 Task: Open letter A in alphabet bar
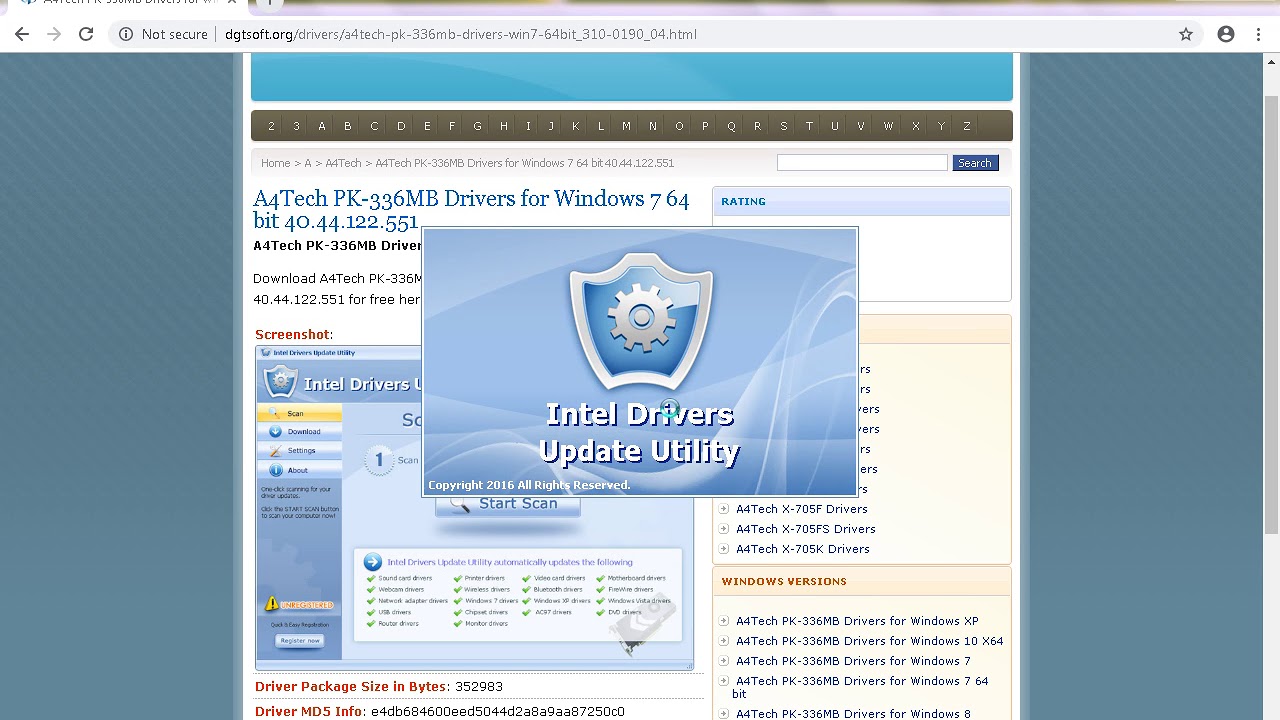tap(322, 126)
